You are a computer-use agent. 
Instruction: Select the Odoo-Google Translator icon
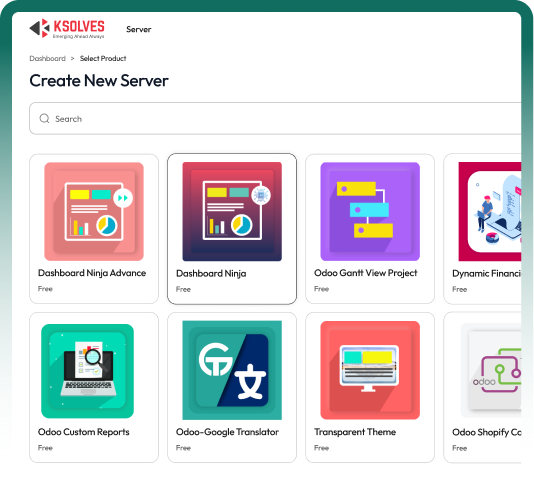[x=232, y=370]
